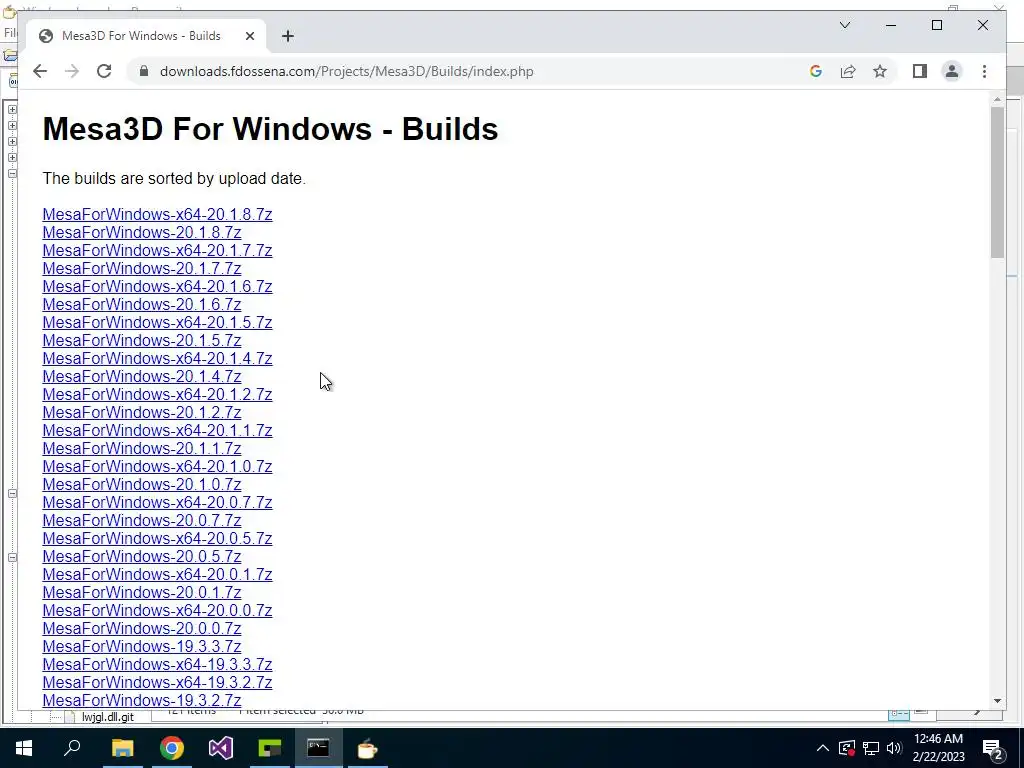This screenshot has height=768, width=1024.
Task: Open MesaForWindows-20.1.2.7z
Action: pos(142,412)
